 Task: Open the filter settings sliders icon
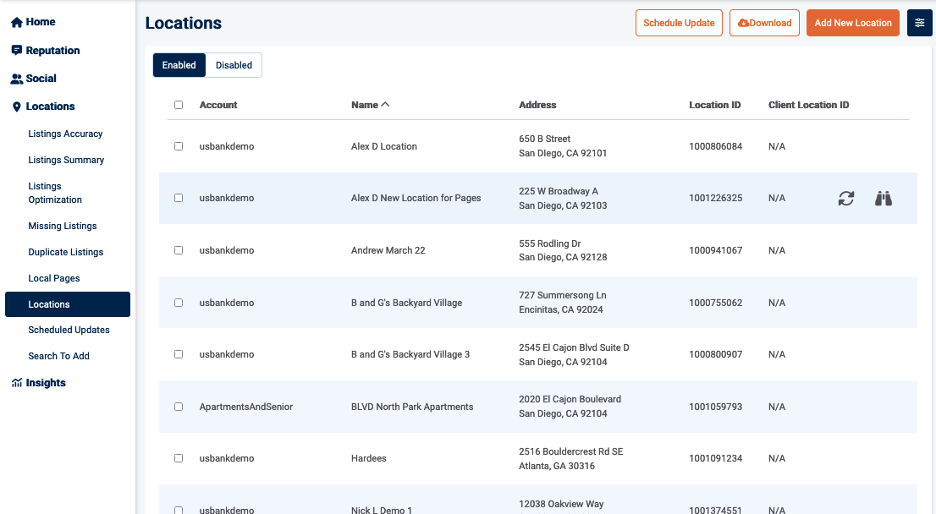pos(919,23)
